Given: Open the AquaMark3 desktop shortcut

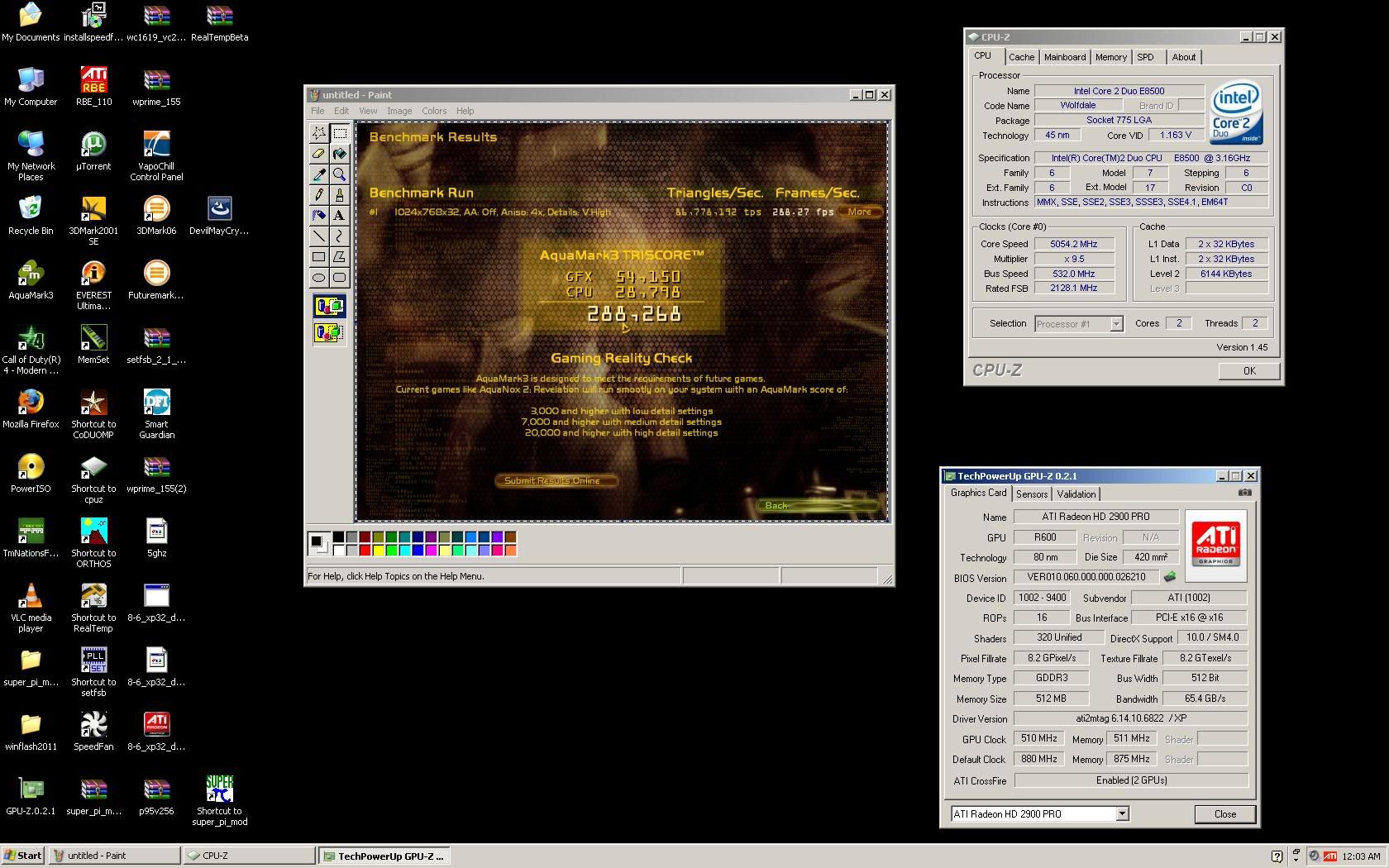Looking at the screenshot, I should pyautogui.click(x=31, y=280).
